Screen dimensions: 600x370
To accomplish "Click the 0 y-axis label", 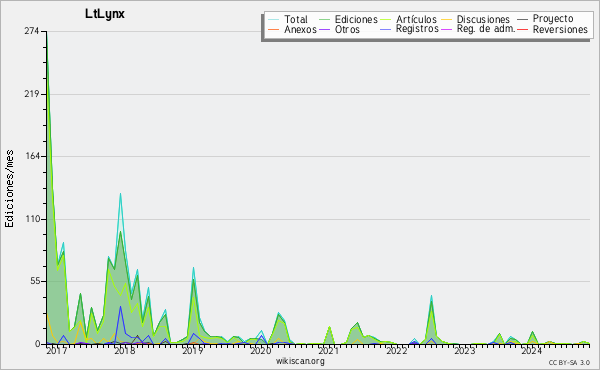I will click(x=37, y=344).
